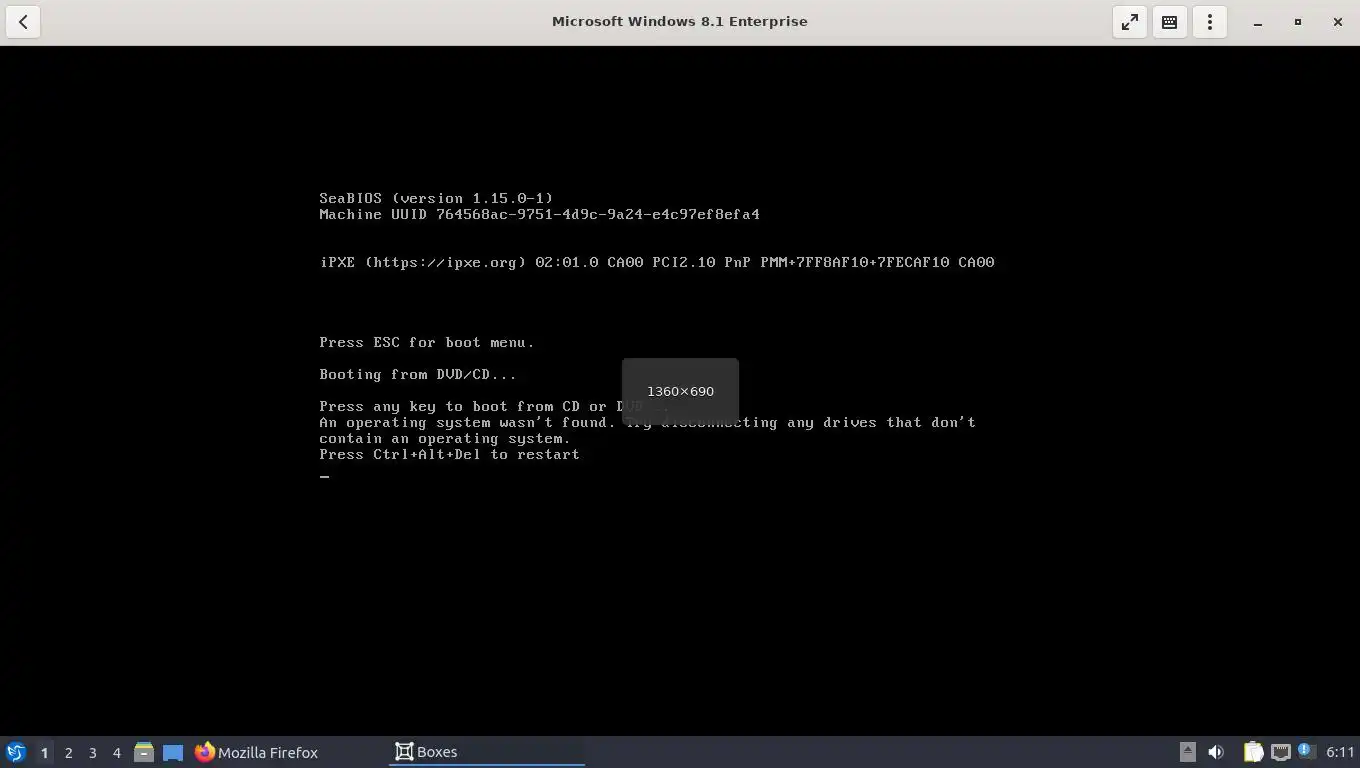Open the keyboard shortcuts menu in header
Image resolution: width=1360 pixels, height=768 pixels.
pos(1169,21)
